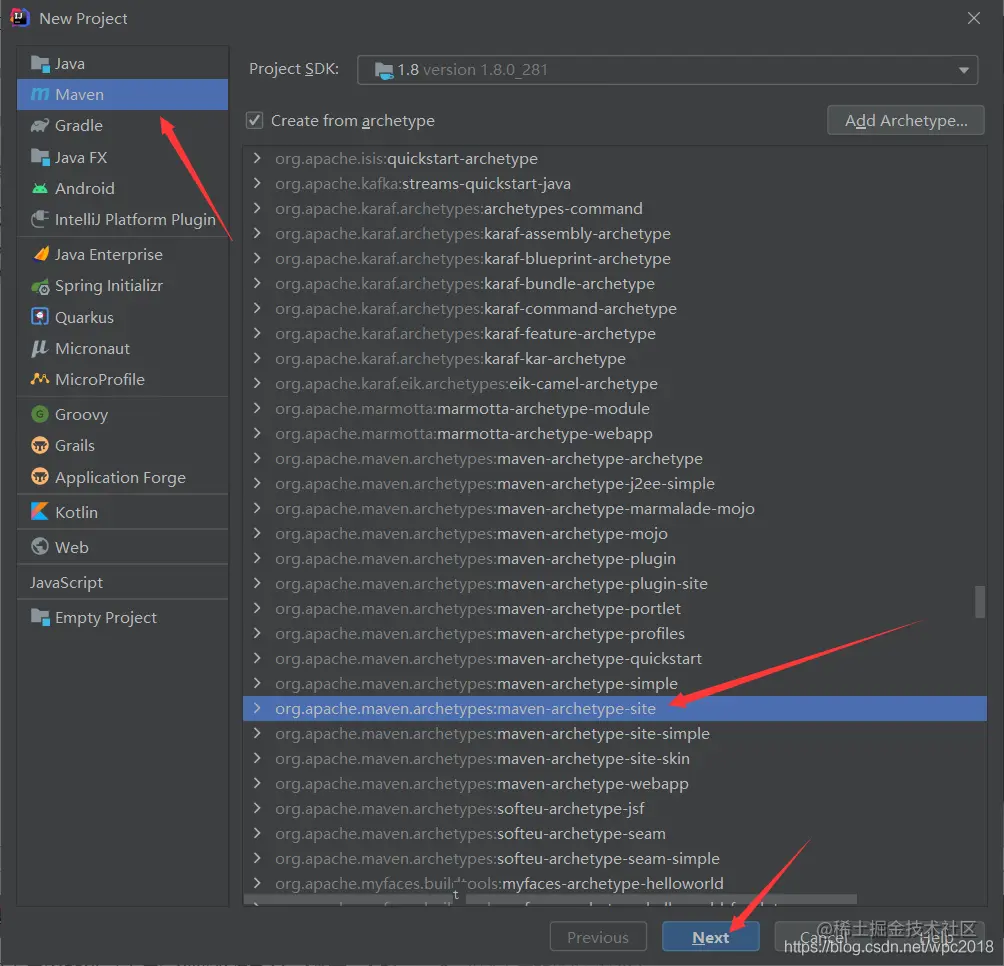
Task: Select maven-archetype-j2ee-simple row
Action: [615, 483]
